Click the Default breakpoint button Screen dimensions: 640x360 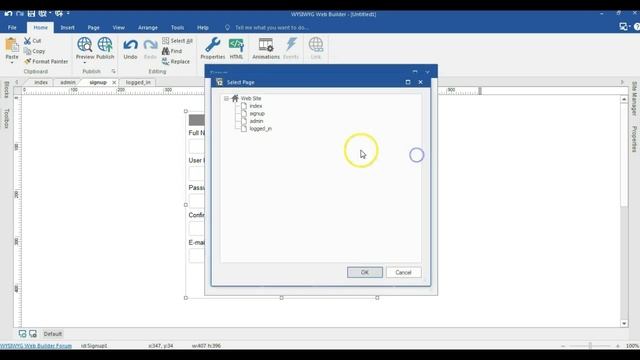coord(53,334)
